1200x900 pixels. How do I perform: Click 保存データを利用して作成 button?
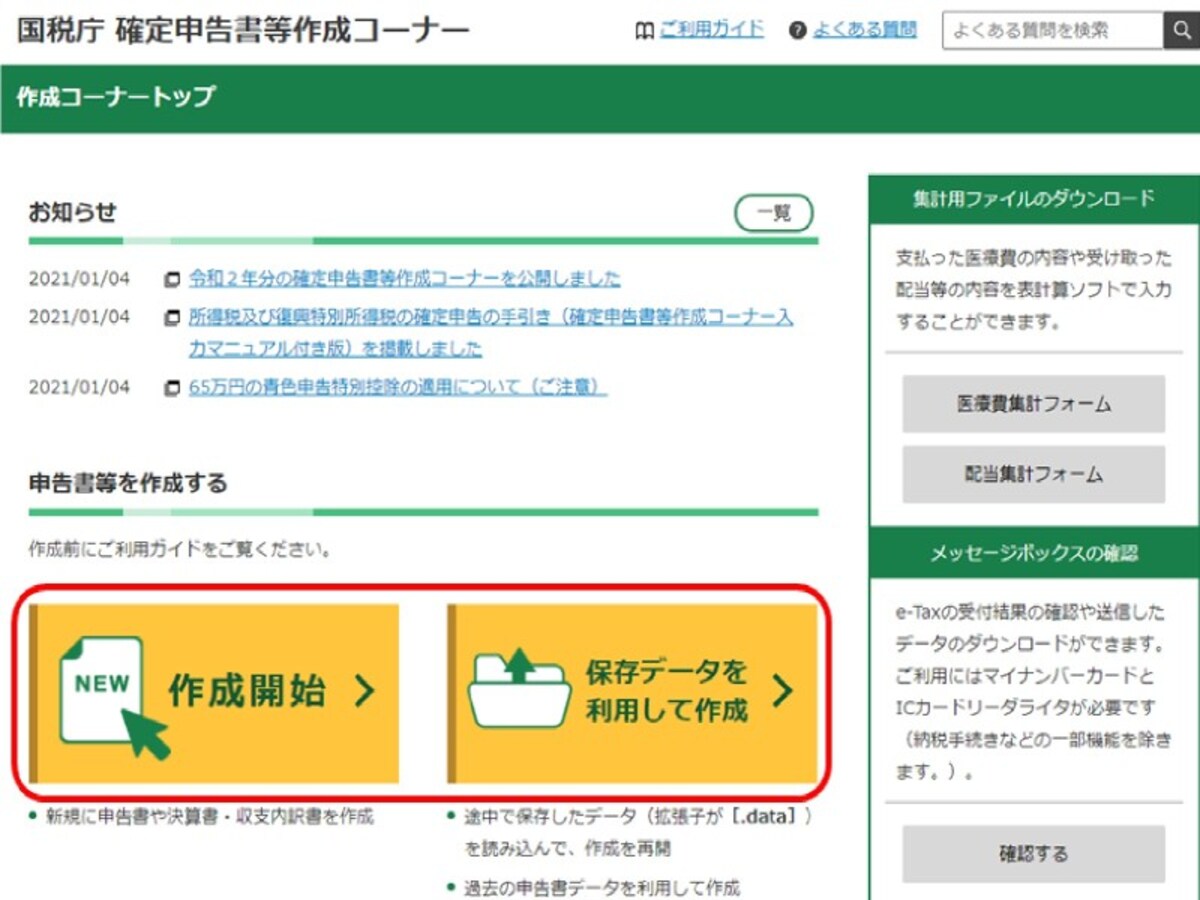click(632, 692)
